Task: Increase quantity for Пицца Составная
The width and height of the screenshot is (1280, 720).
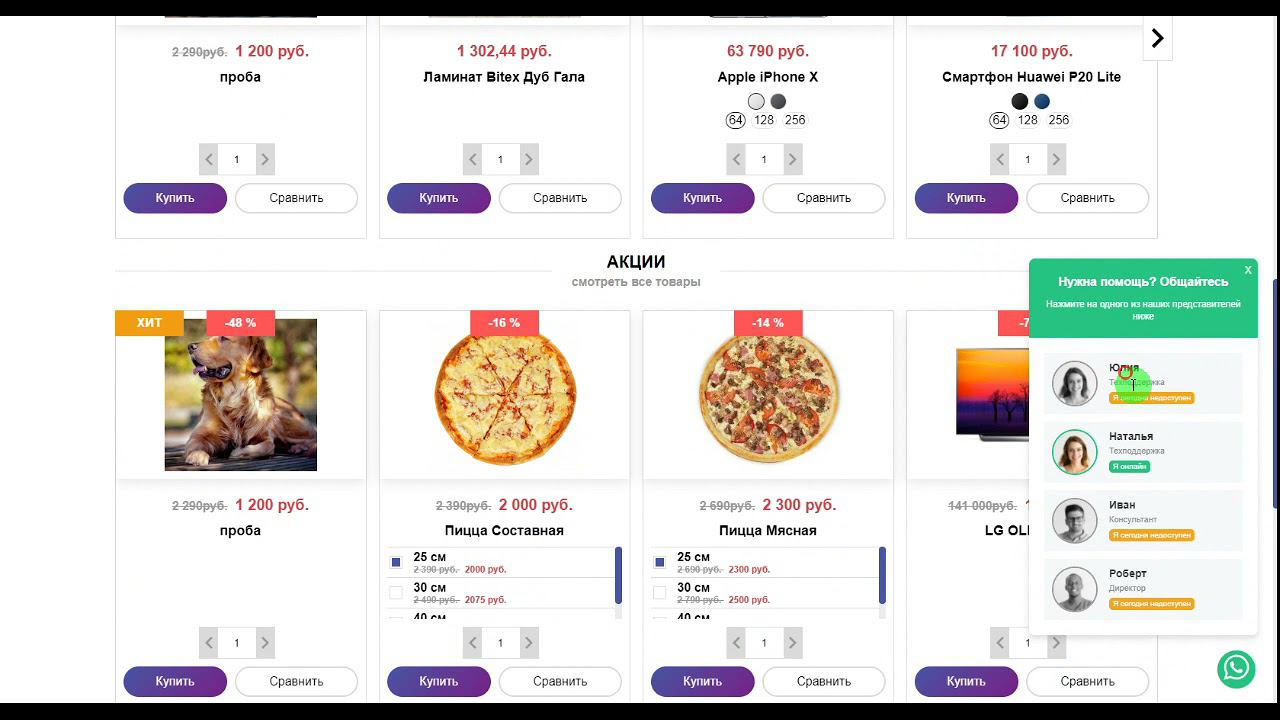Action: coord(529,643)
